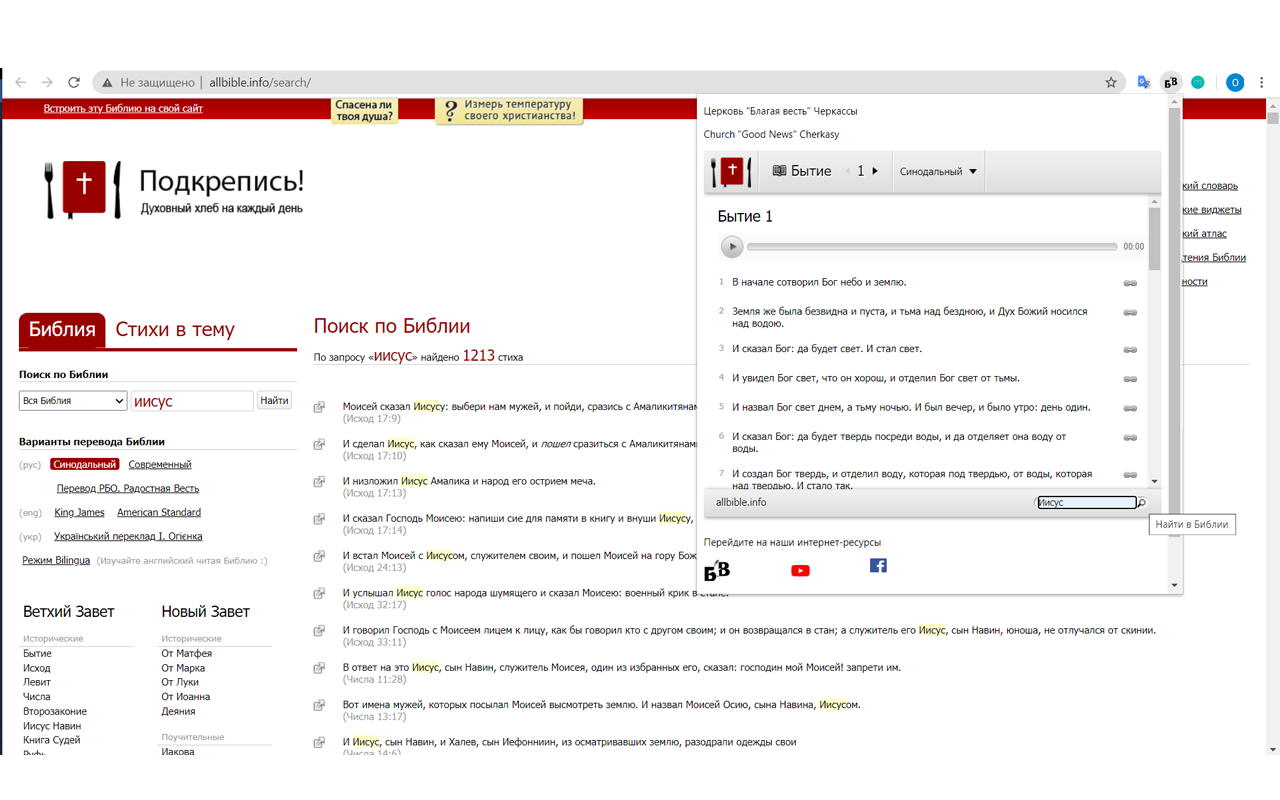Click the browser forward arrow
Viewport: 1280px width, 800px height.
tap(47, 83)
